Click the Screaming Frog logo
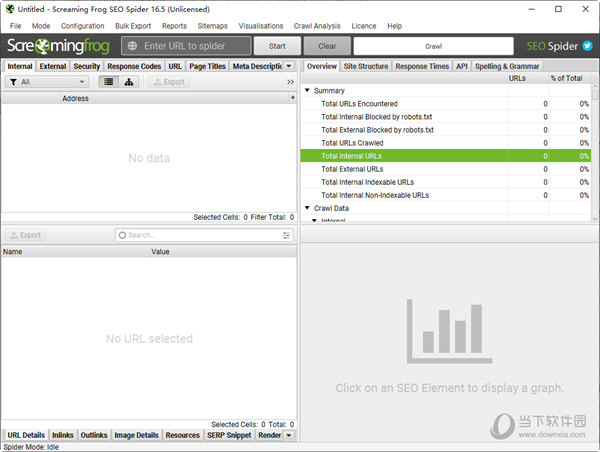The width and height of the screenshot is (600, 452). tap(58, 46)
